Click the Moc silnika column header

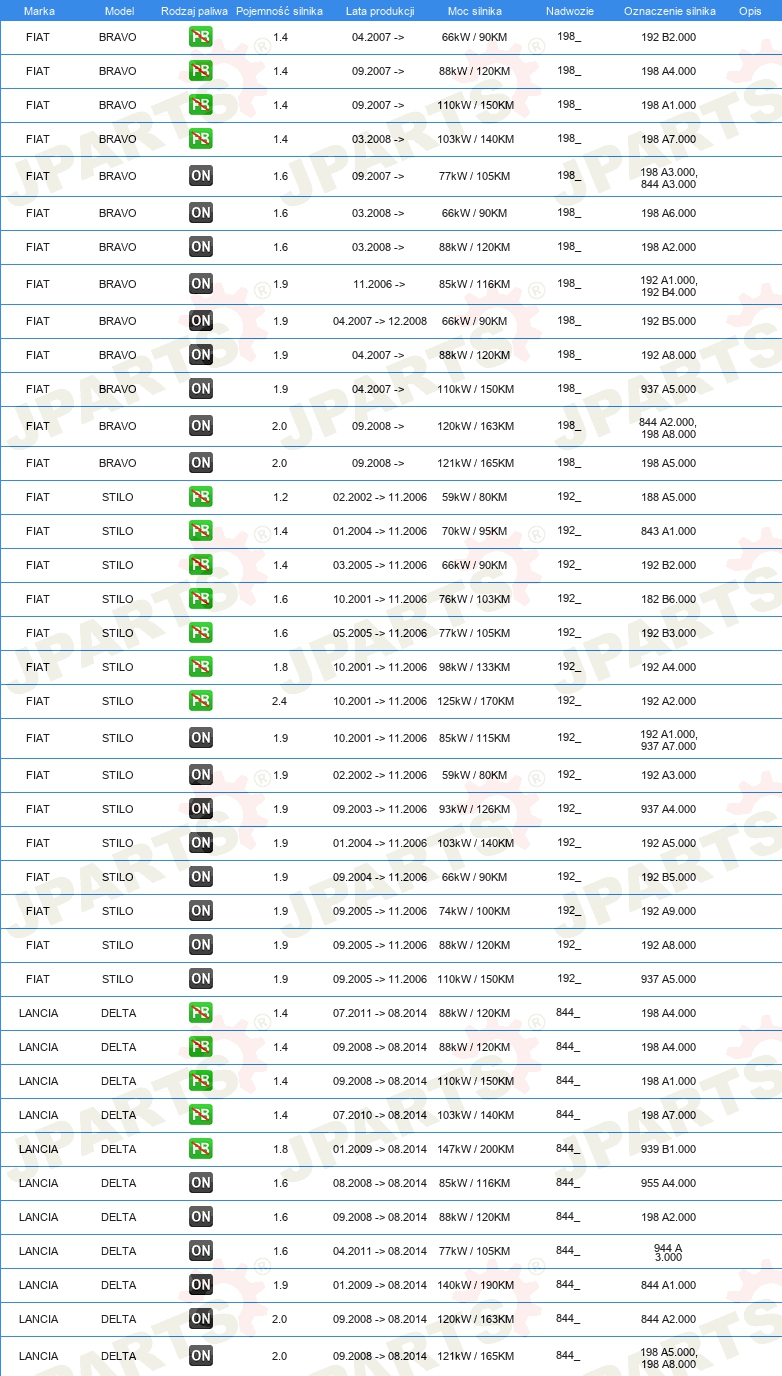tap(475, 11)
